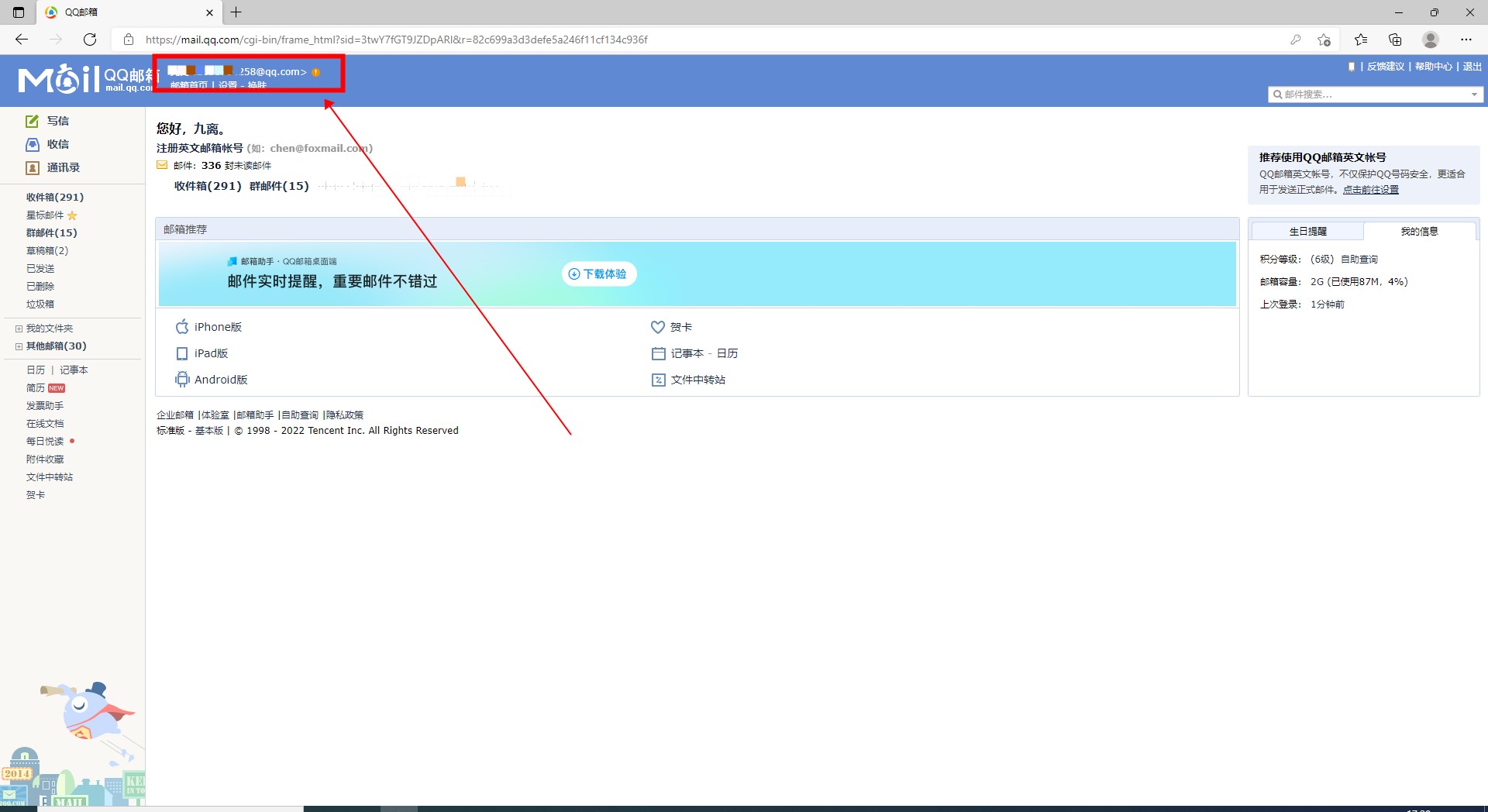Click the Apple icon for iPhone版
The height and width of the screenshot is (812, 1488).
pyautogui.click(x=182, y=327)
